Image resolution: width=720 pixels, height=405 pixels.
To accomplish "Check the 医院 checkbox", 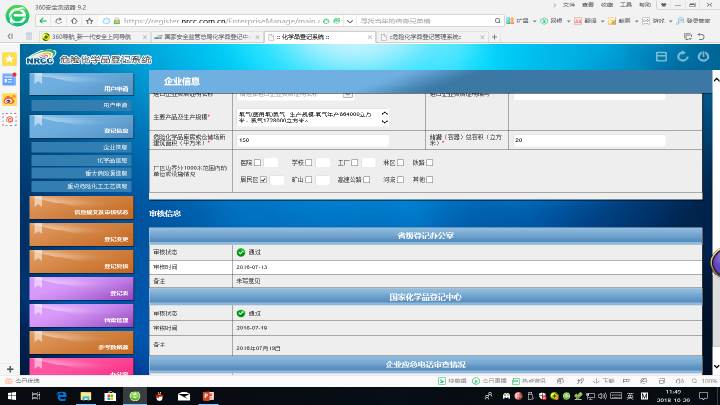I will 258,162.
